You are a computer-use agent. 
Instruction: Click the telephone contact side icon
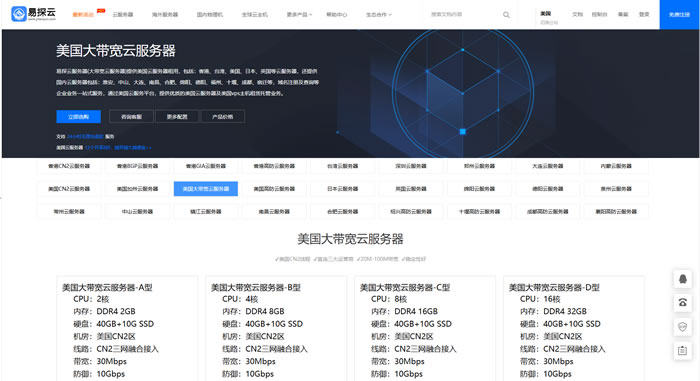[682, 303]
